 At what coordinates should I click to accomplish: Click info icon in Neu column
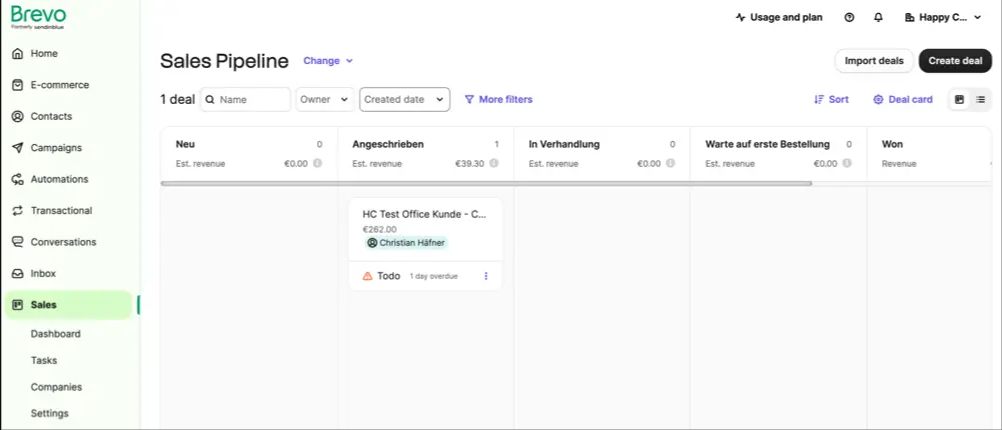coord(317,164)
